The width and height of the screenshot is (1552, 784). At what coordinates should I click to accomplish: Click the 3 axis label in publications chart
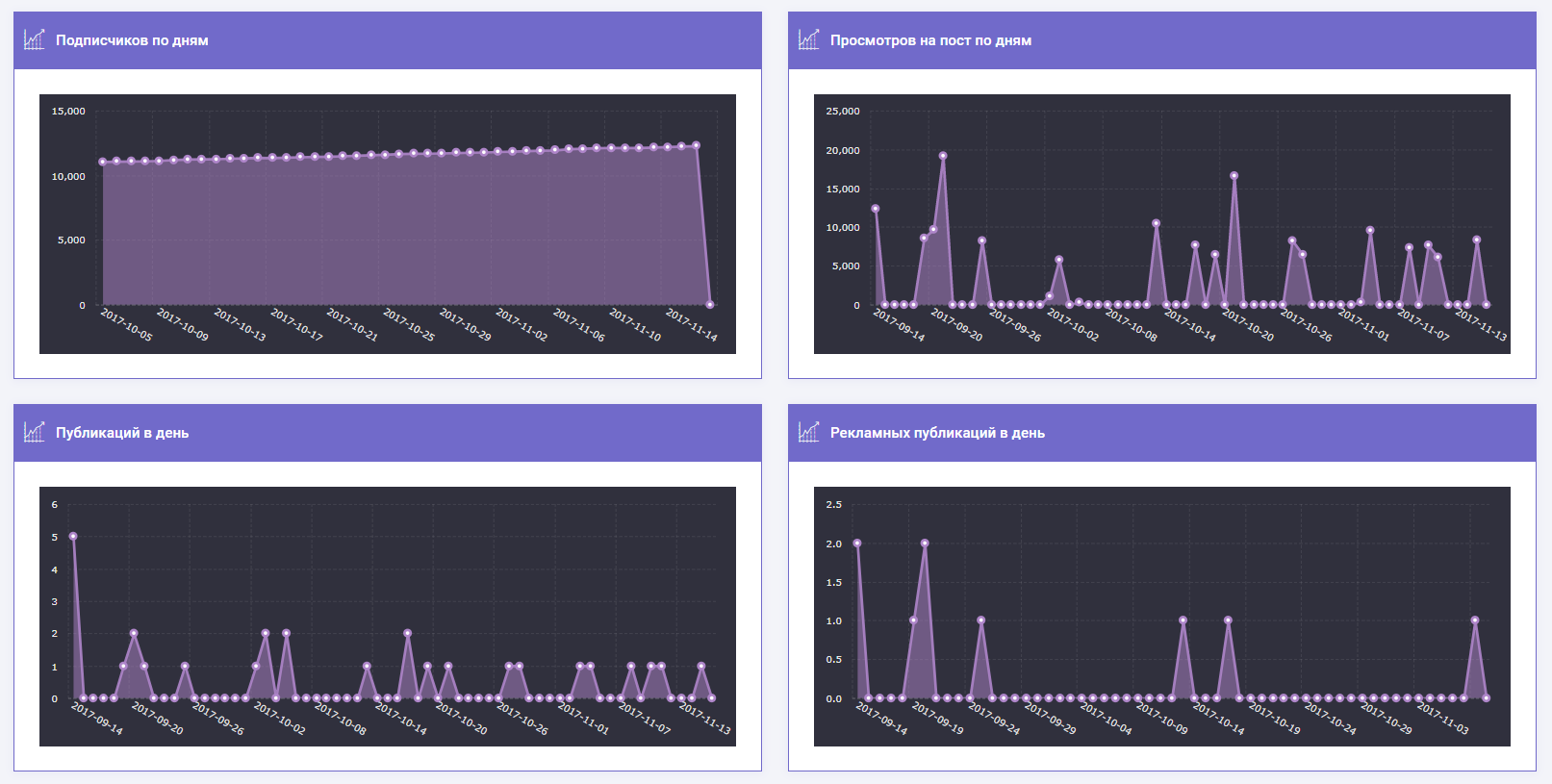click(x=55, y=602)
